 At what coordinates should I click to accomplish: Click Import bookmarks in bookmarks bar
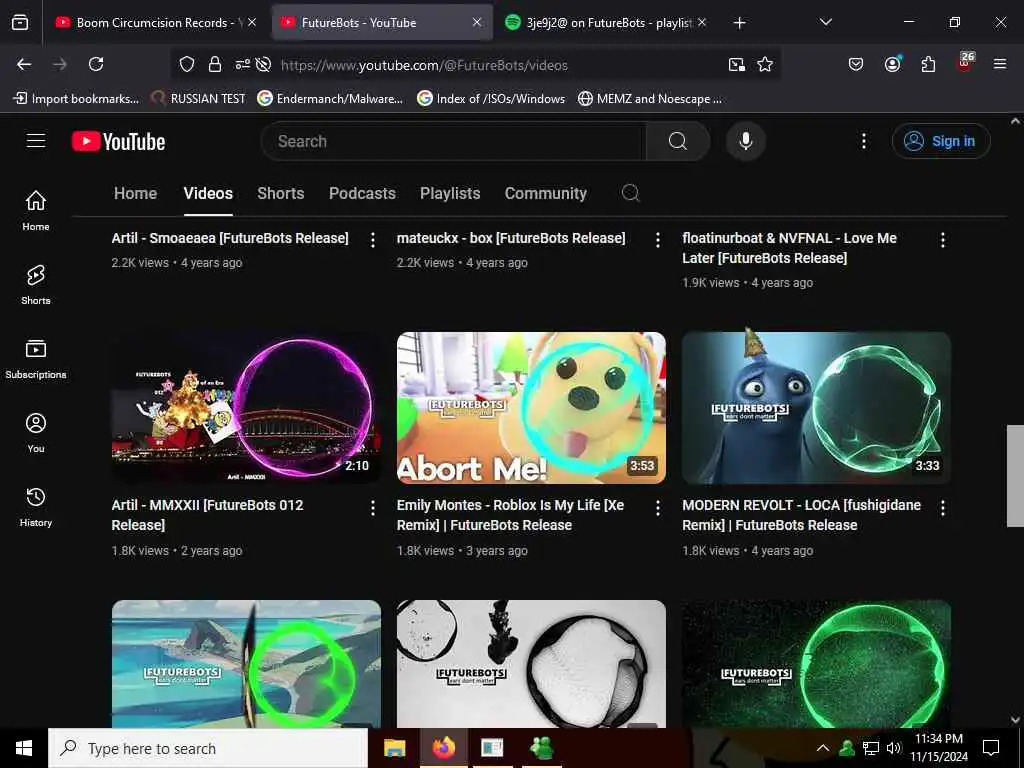point(76,99)
